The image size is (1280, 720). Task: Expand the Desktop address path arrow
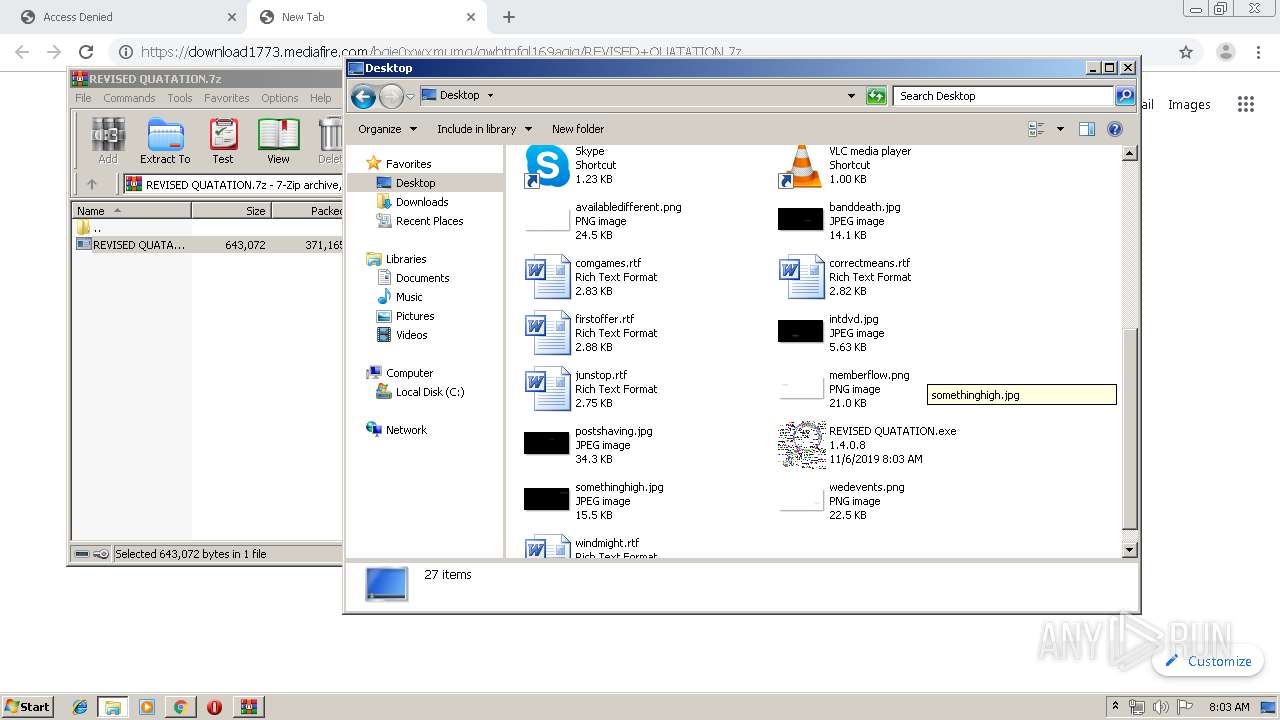pyautogui.click(x=490, y=96)
